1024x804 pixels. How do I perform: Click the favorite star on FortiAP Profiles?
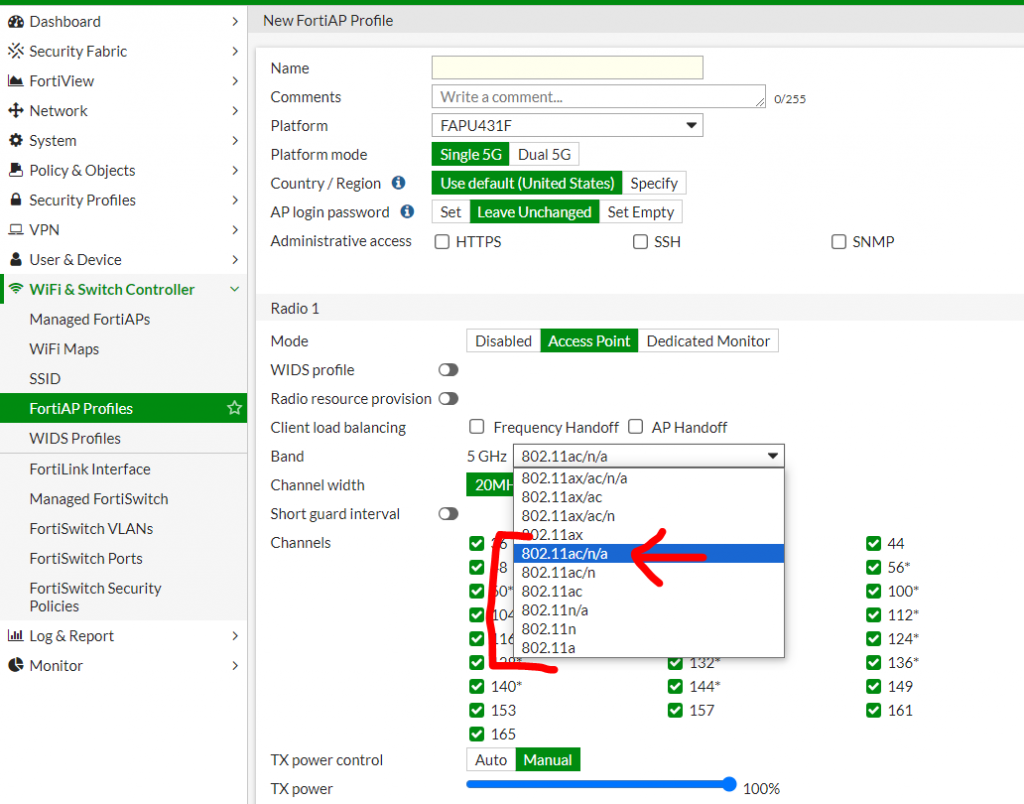234,408
